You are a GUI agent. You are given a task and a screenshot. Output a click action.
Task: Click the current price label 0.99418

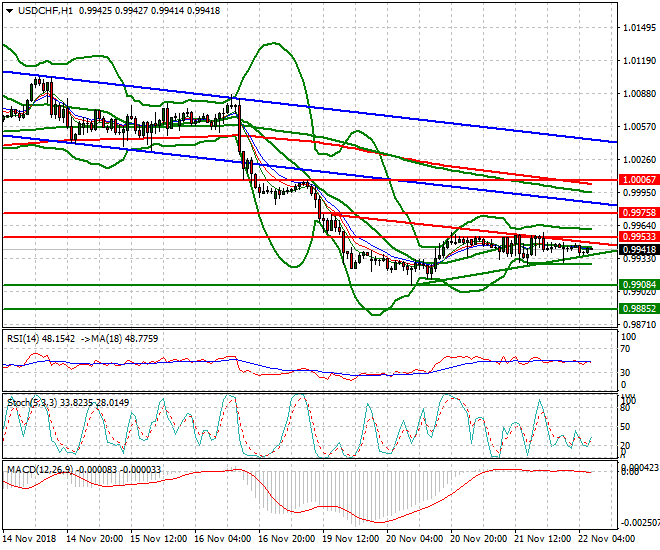pyautogui.click(x=639, y=250)
